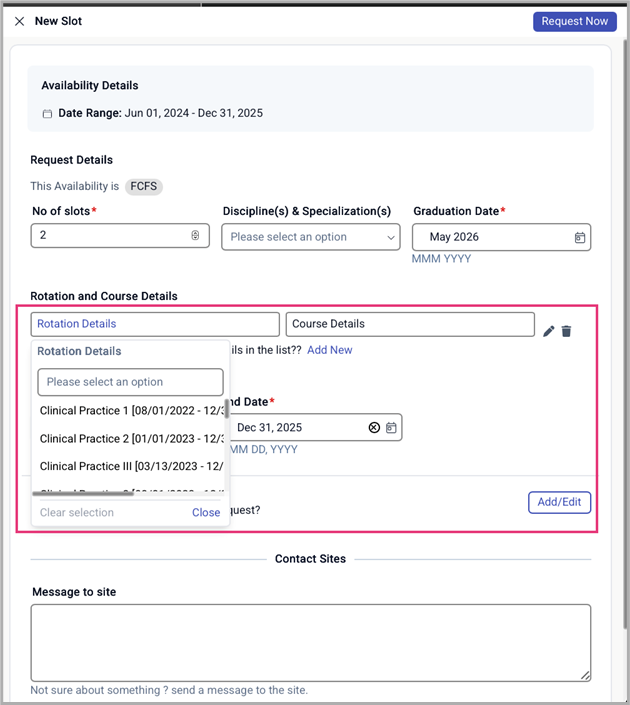630x705 pixels.
Task: Open the Graduation Date calendar picker
Action: [580, 237]
